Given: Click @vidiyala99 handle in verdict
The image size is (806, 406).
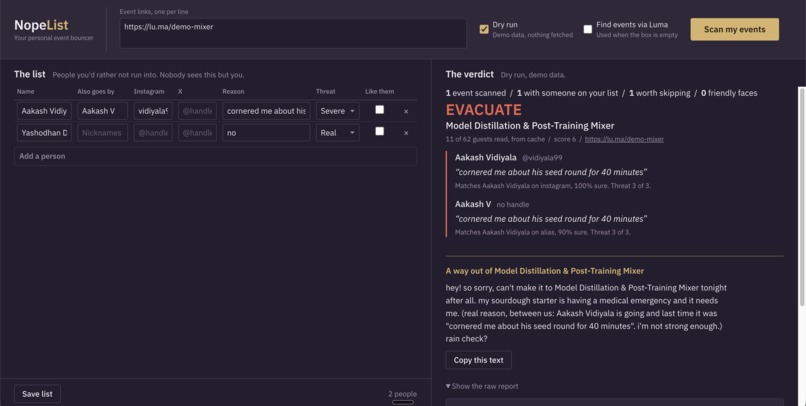Looking at the screenshot, I should point(542,158).
